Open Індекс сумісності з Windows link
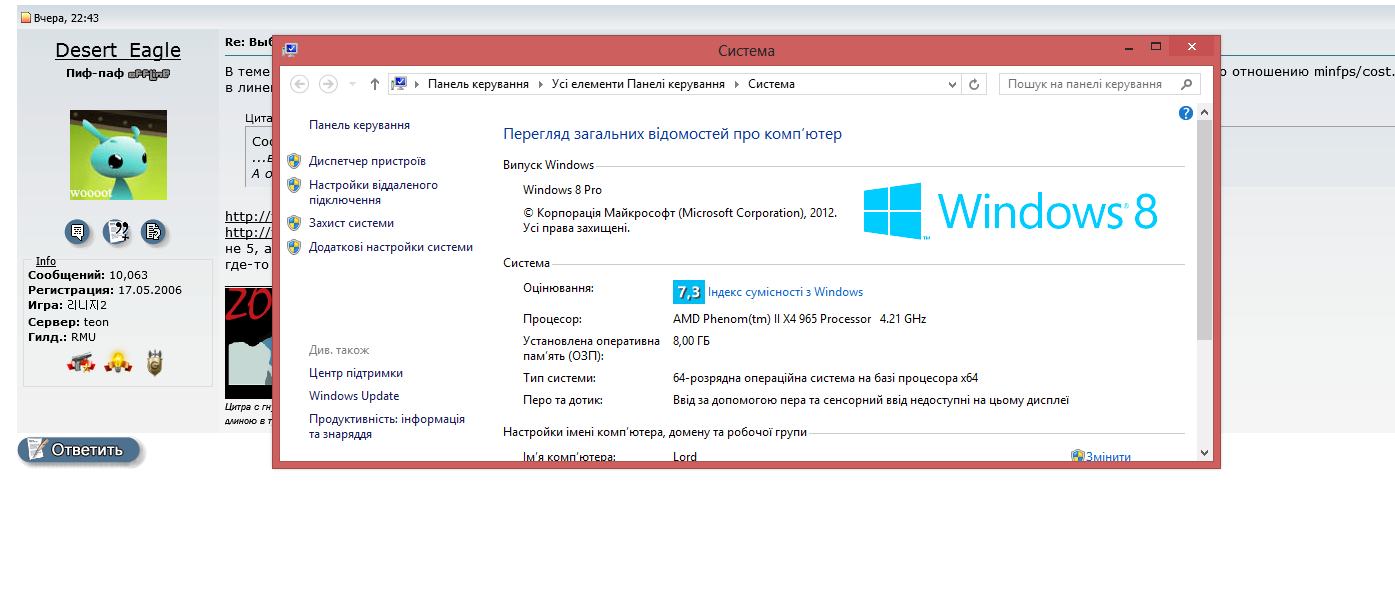Viewport: 1395px width, 600px height. pyautogui.click(x=785, y=292)
